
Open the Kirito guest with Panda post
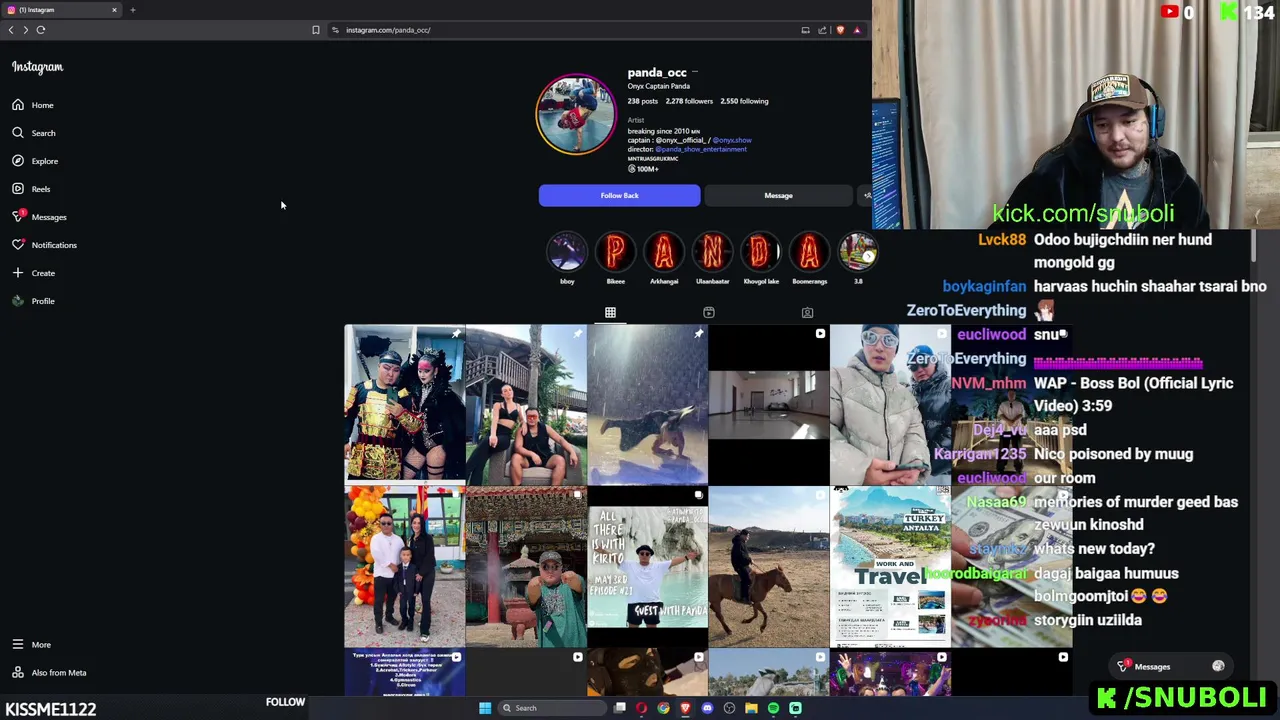(x=647, y=567)
